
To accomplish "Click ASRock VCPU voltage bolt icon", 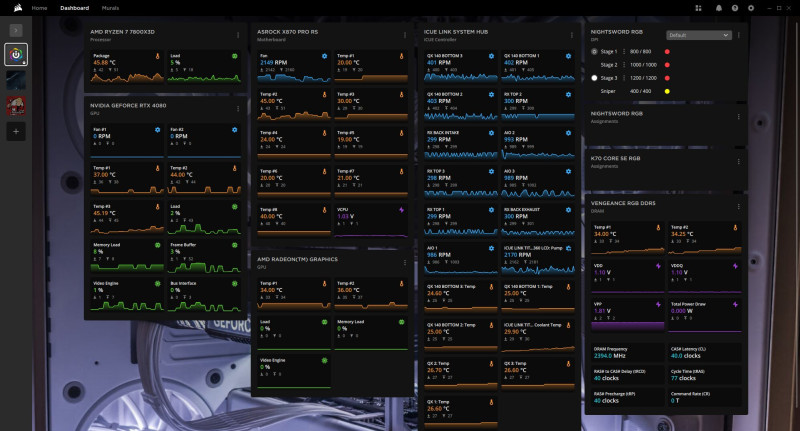I will (402, 210).
